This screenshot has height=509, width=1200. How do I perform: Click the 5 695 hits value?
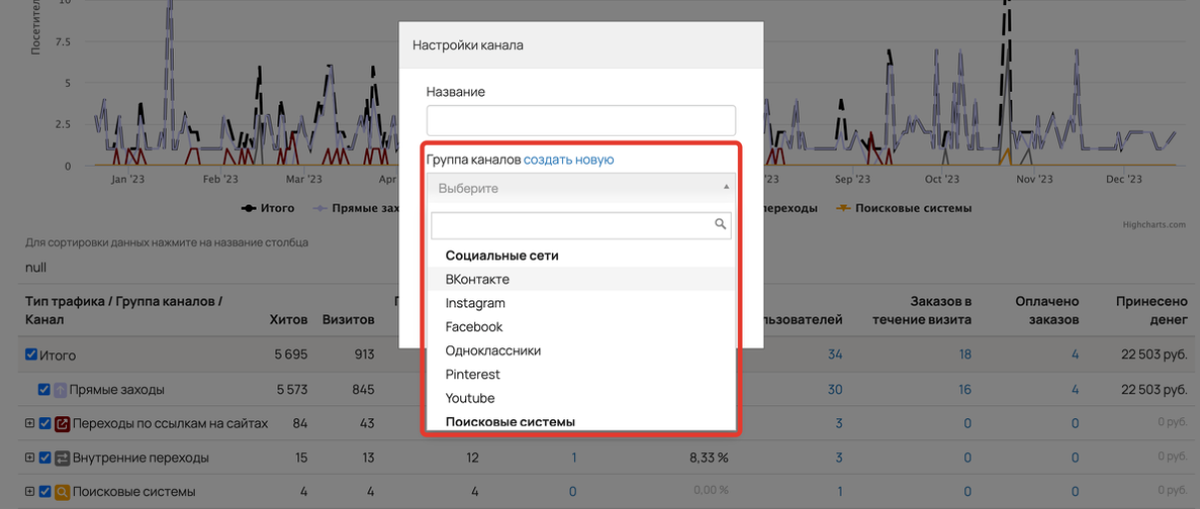tap(289, 355)
